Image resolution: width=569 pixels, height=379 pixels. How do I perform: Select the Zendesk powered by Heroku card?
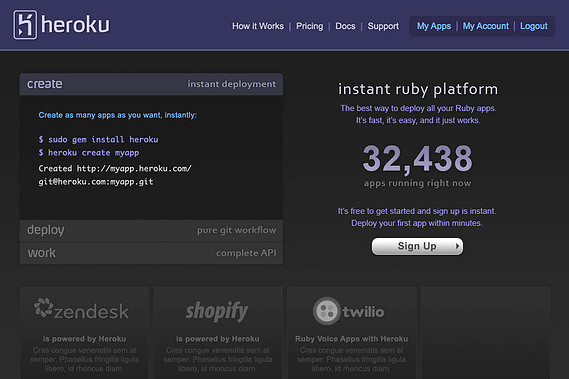85,333
